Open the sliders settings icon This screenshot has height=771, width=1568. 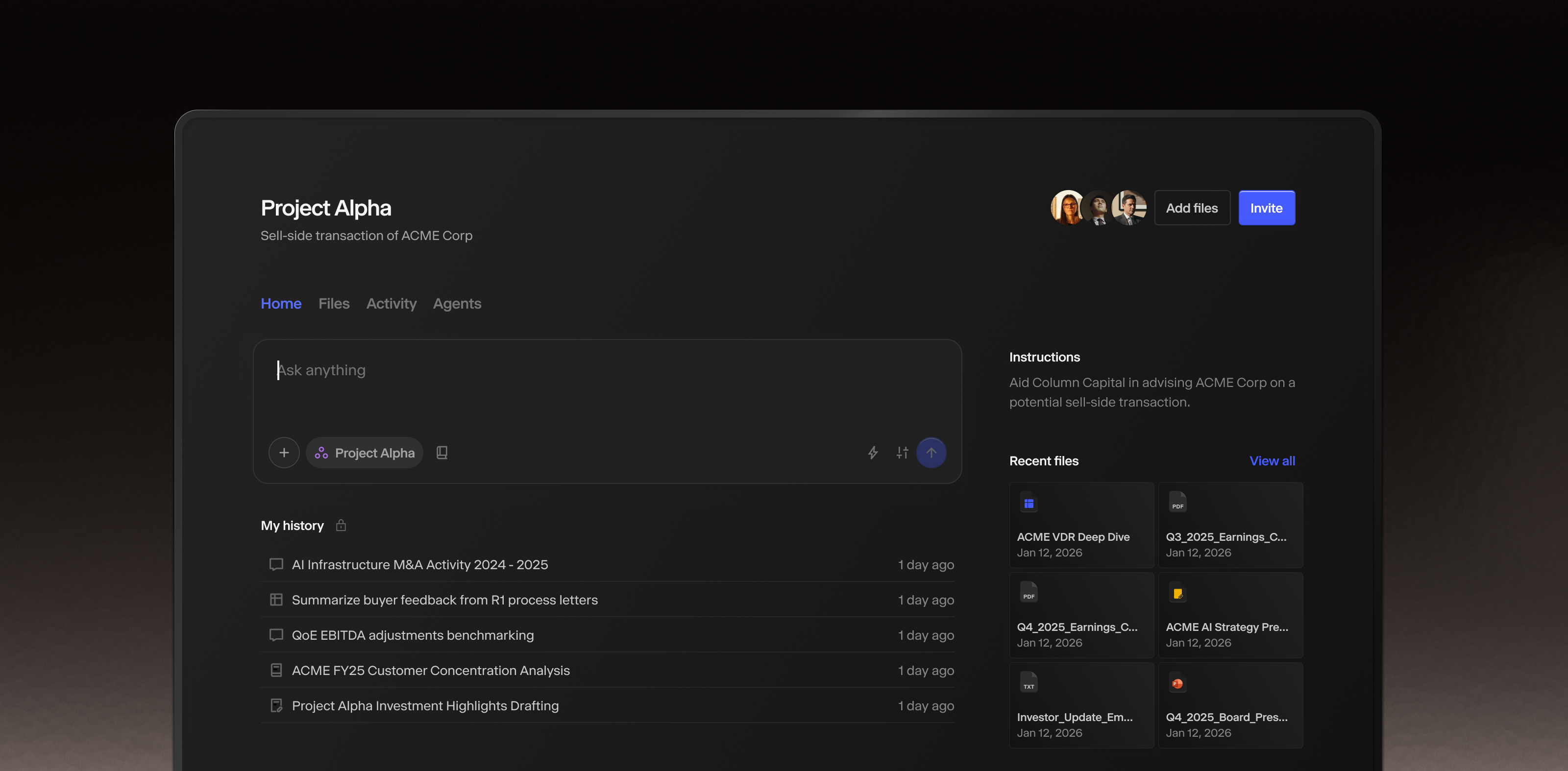(902, 453)
